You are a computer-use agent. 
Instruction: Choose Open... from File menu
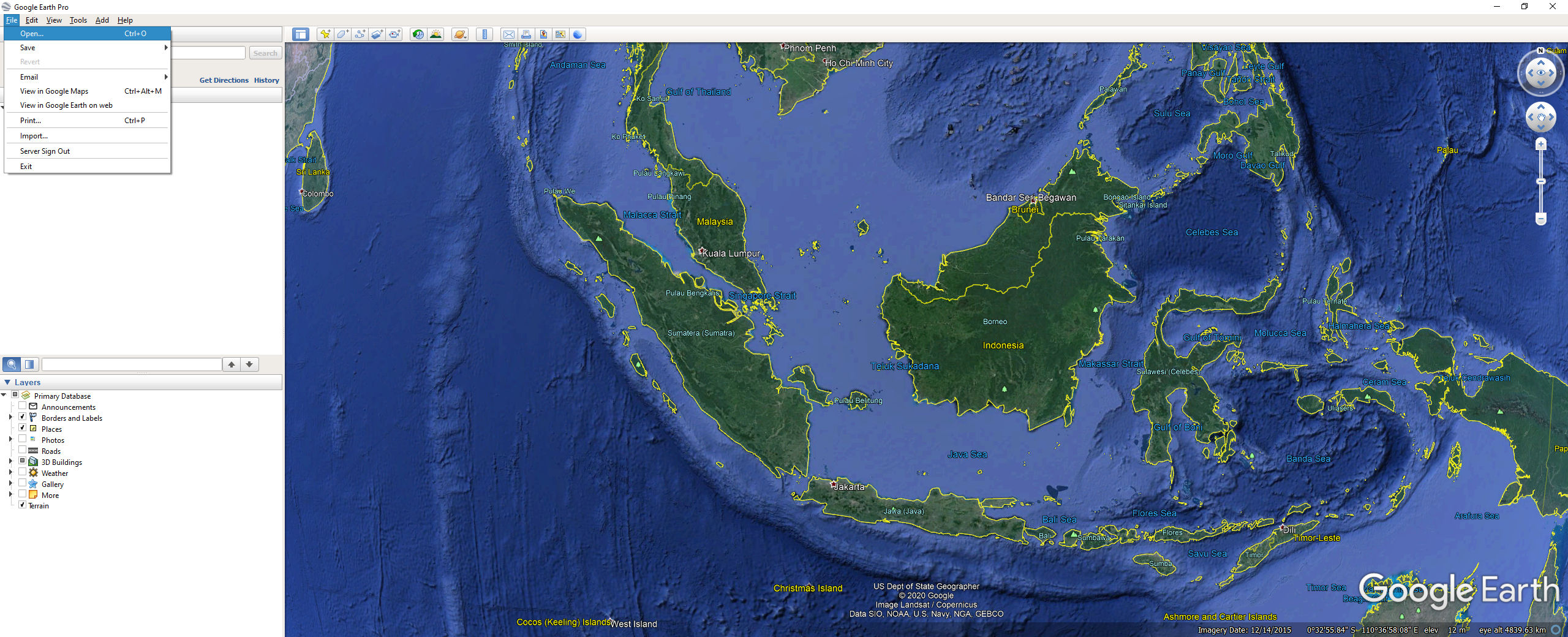[87, 34]
